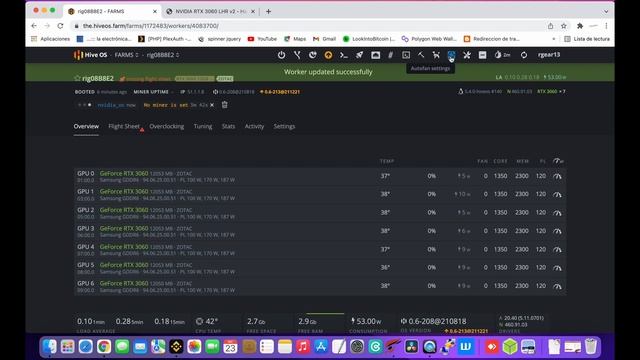
Task: Delete messages with the trash can icon
Action: 224,105
